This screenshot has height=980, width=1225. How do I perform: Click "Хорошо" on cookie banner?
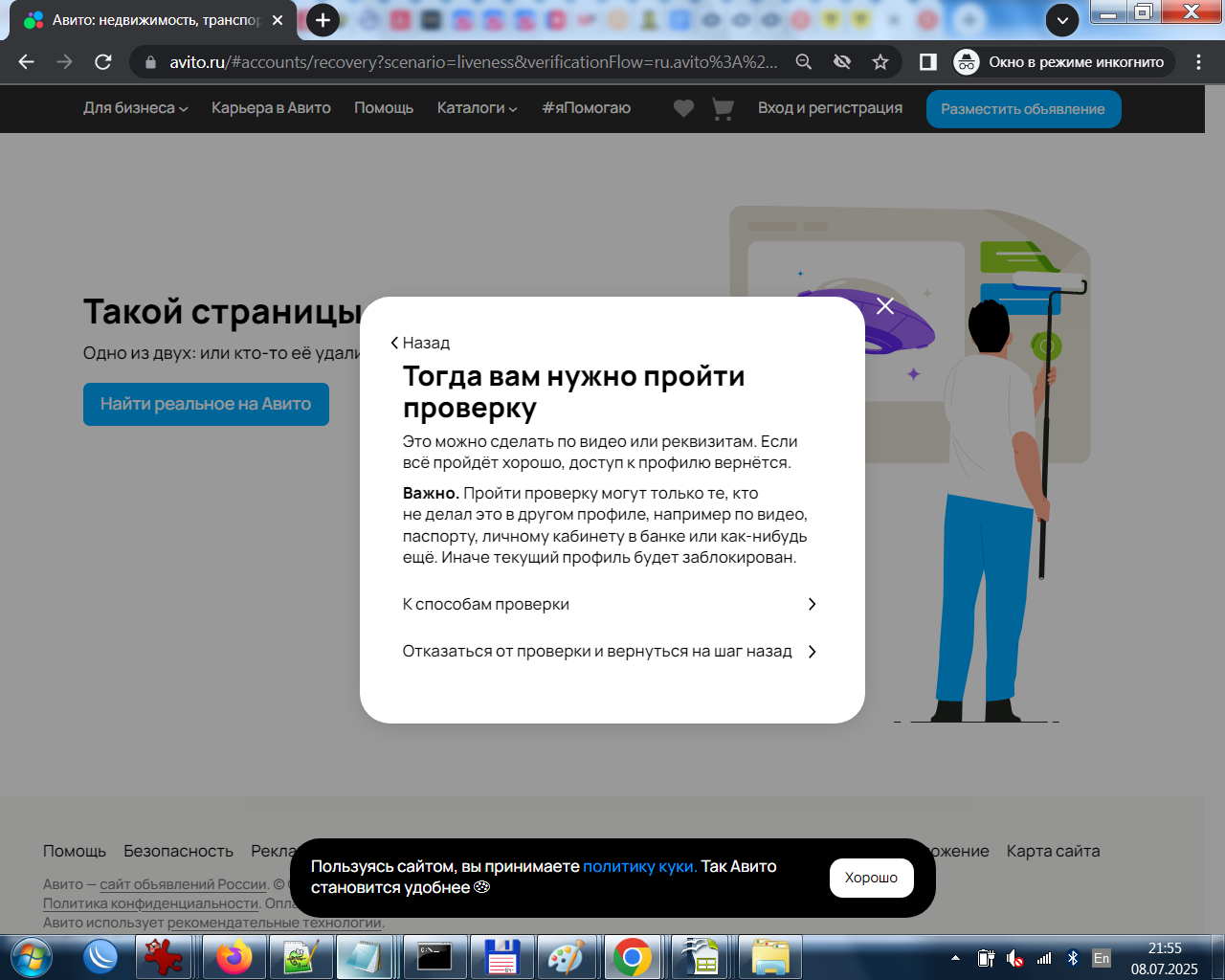tap(871, 878)
